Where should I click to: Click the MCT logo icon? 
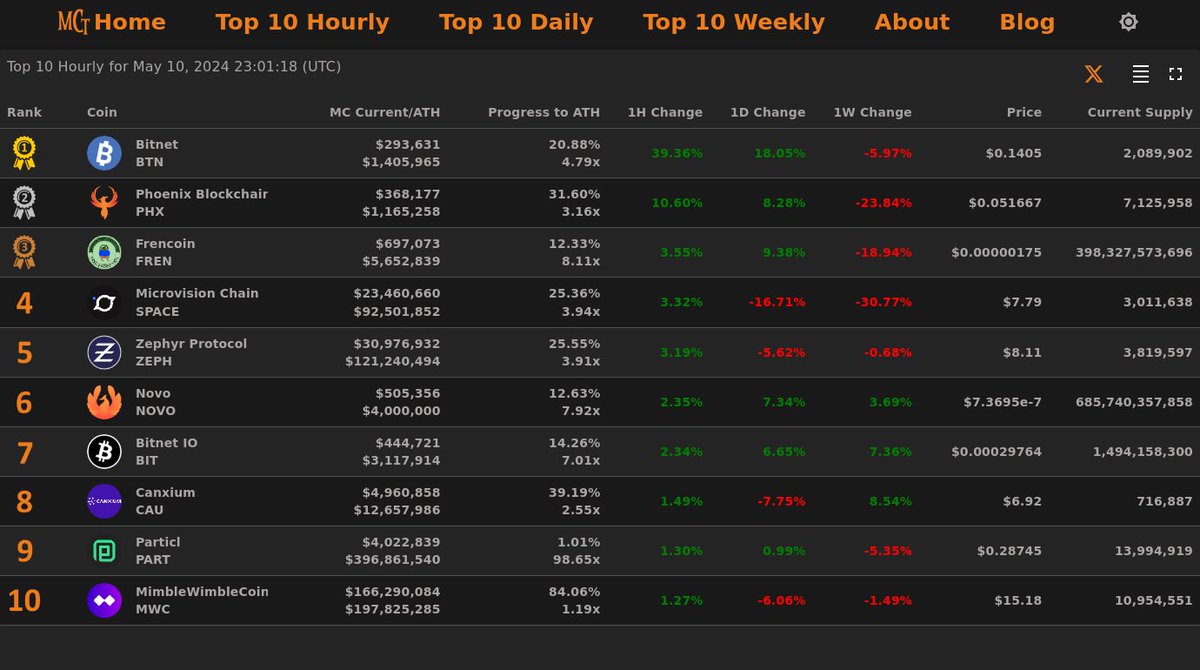click(74, 22)
